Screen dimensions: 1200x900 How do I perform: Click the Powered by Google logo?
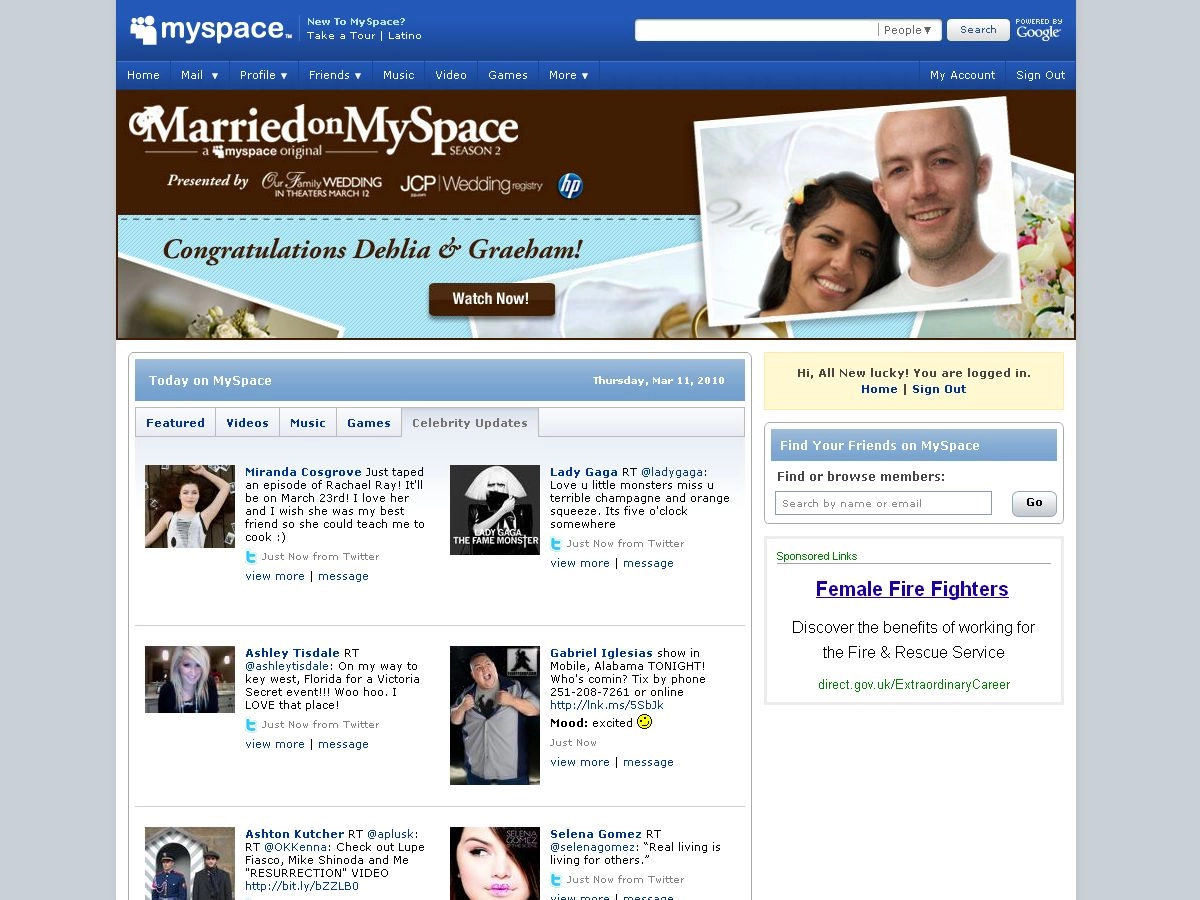[1038, 29]
